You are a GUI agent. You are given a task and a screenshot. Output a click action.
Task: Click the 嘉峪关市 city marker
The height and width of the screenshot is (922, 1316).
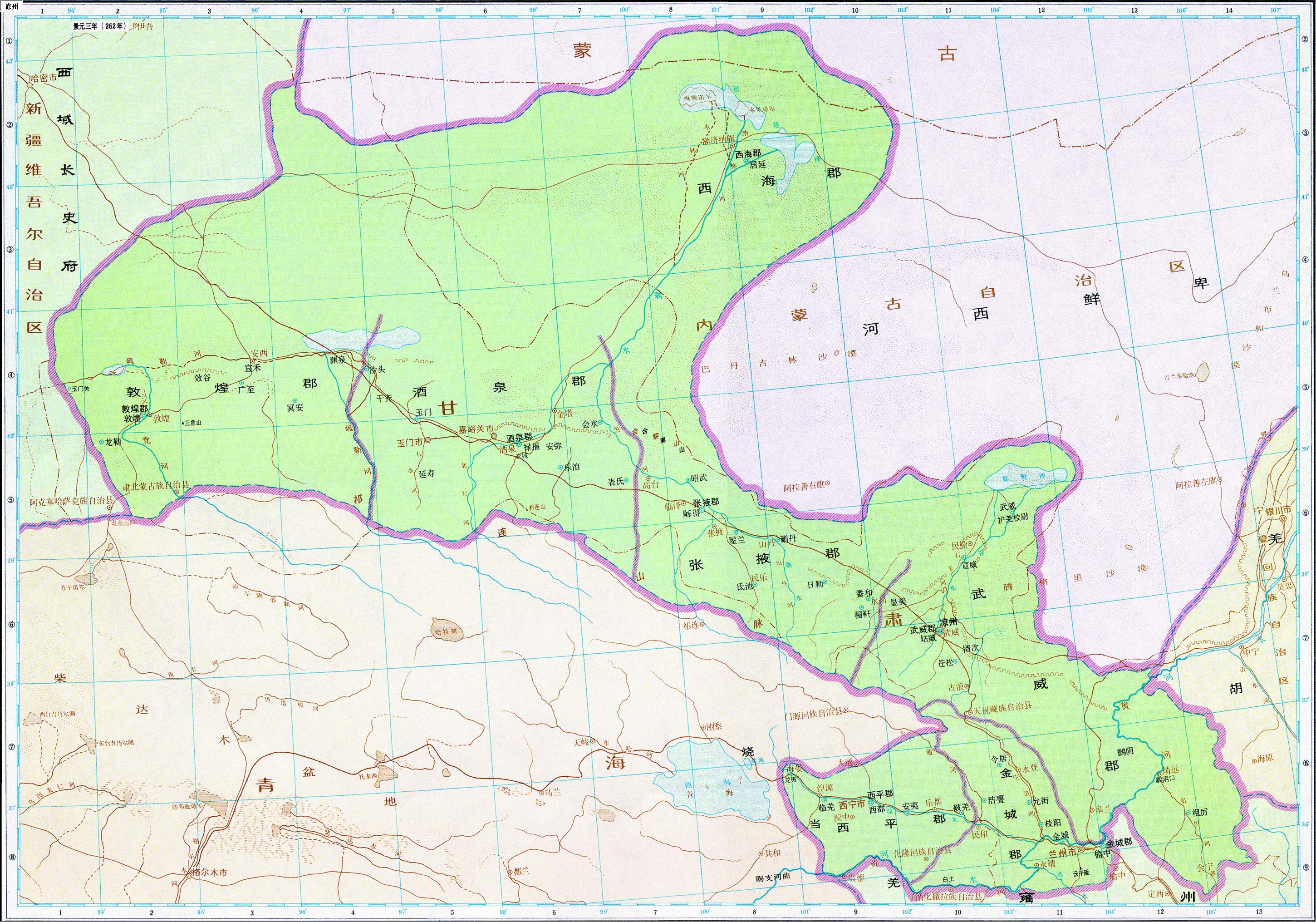[494, 436]
